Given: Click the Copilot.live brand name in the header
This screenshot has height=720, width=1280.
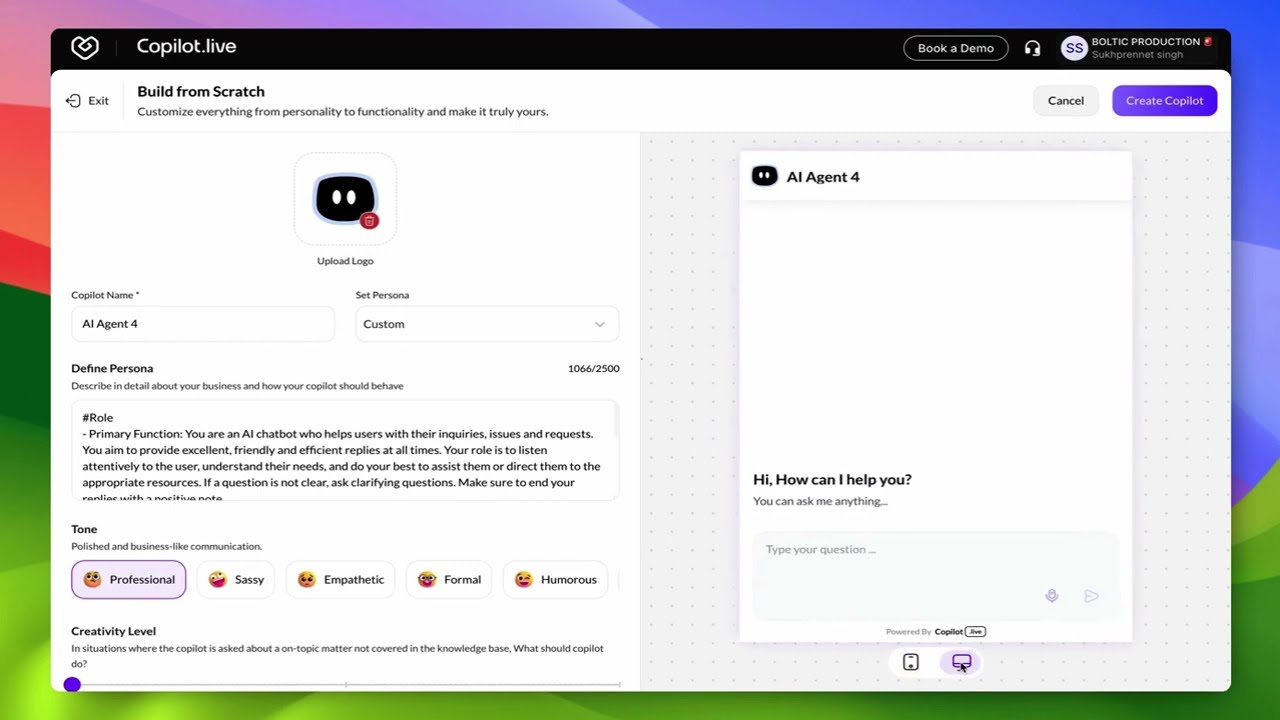Looking at the screenshot, I should coord(187,47).
